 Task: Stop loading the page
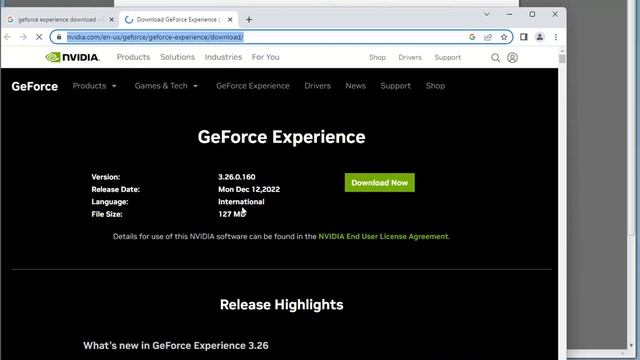(x=39, y=37)
